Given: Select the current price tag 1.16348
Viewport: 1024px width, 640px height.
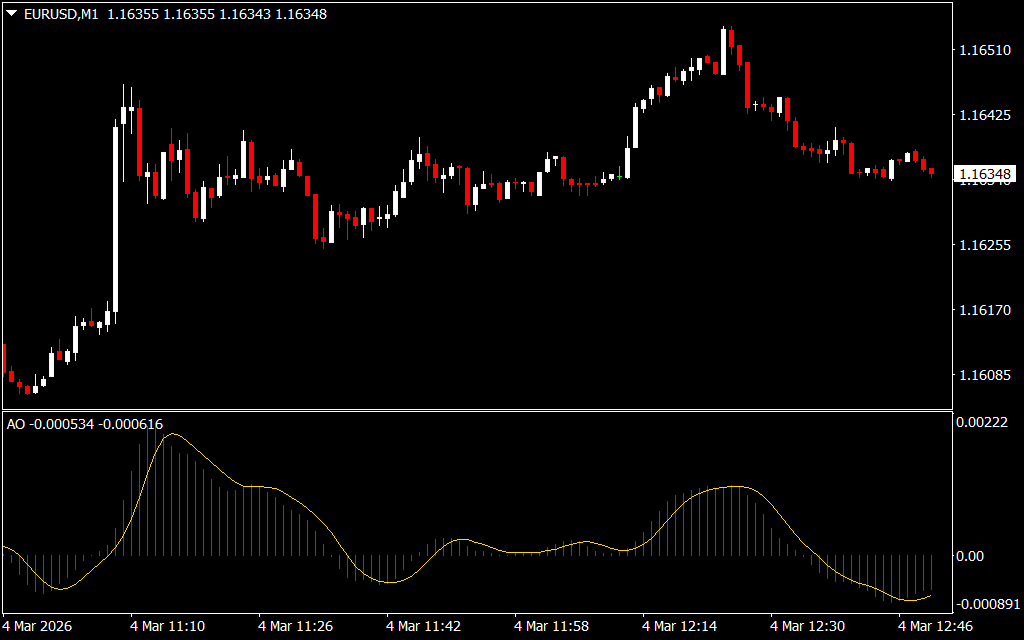Looking at the screenshot, I should coord(984,175).
